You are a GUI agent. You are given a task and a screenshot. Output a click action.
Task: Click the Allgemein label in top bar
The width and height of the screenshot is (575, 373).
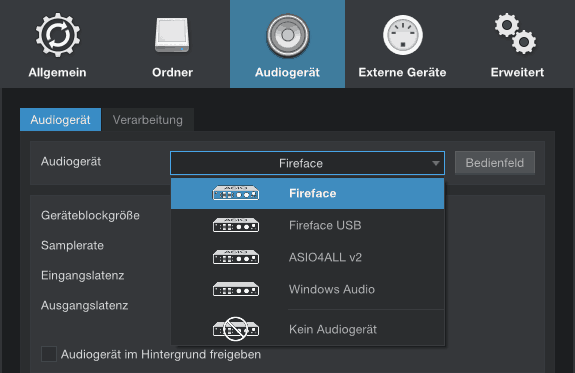tap(58, 72)
